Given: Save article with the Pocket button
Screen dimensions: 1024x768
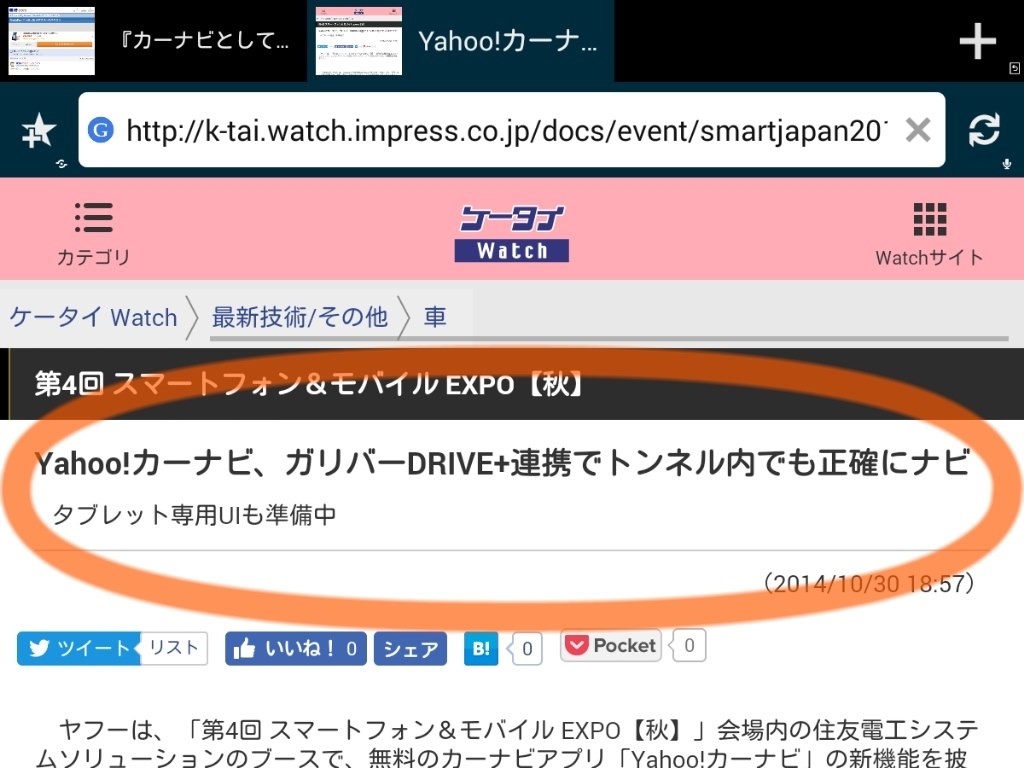Looking at the screenshot, I should pyautogui.click(x=611, y=645).
